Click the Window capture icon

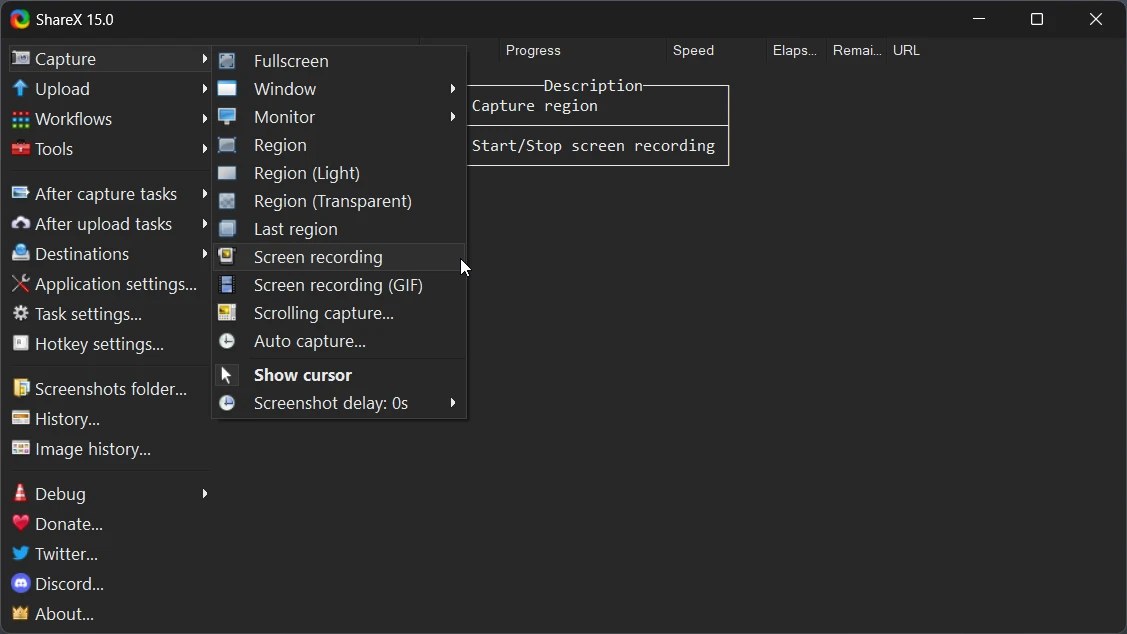tap(227, 88)
